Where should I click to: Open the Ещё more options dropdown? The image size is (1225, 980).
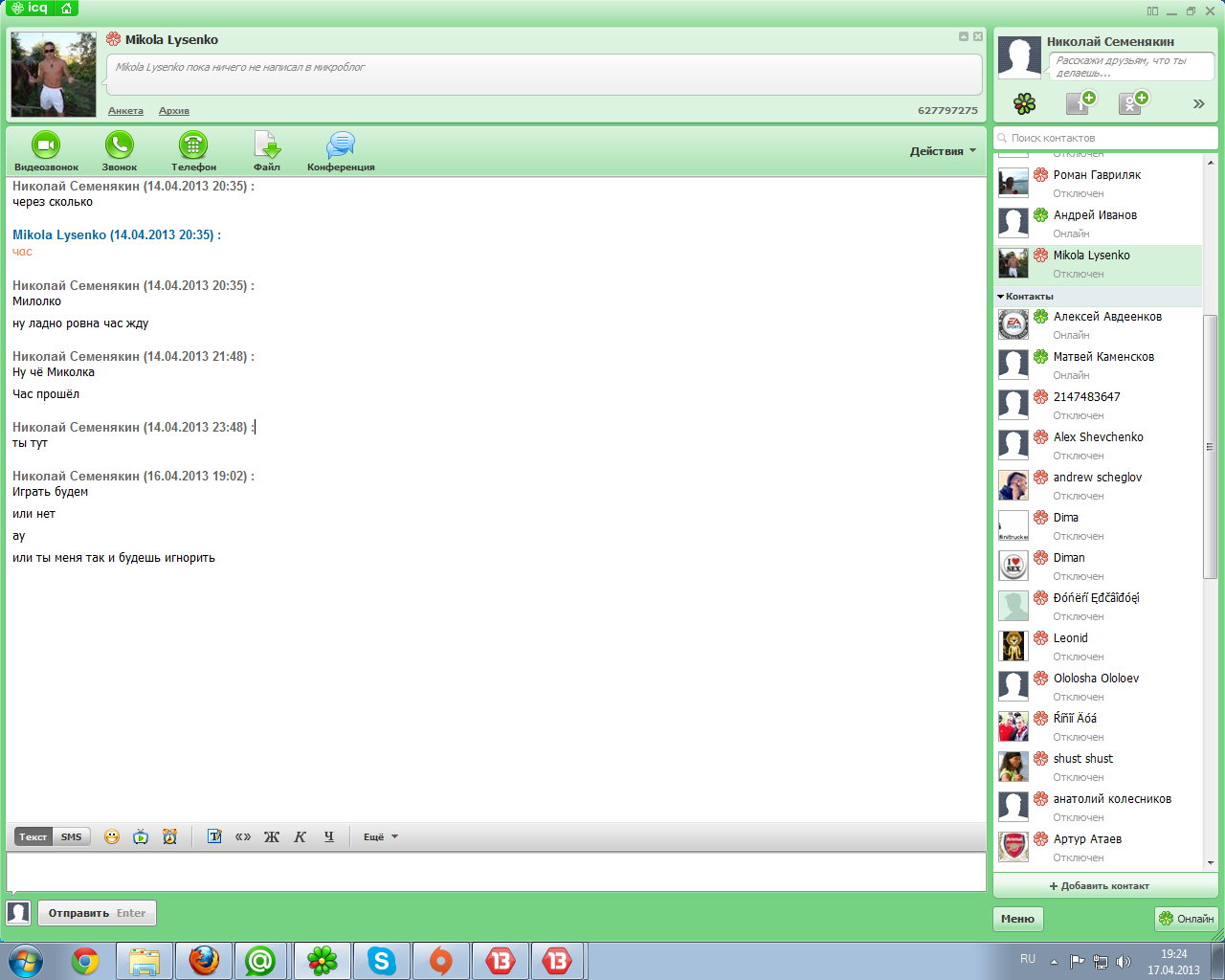point(380,836)
